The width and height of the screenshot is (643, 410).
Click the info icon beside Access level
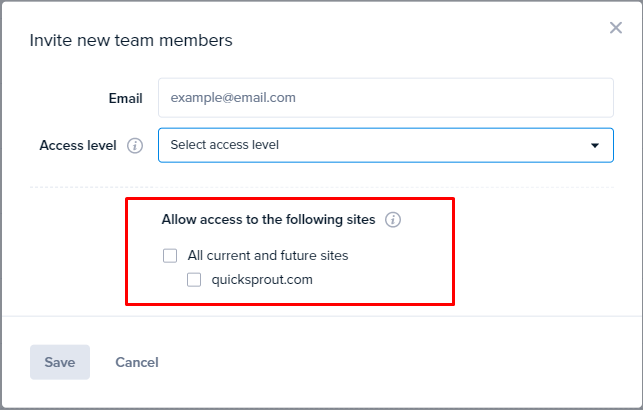pos(135,146)
